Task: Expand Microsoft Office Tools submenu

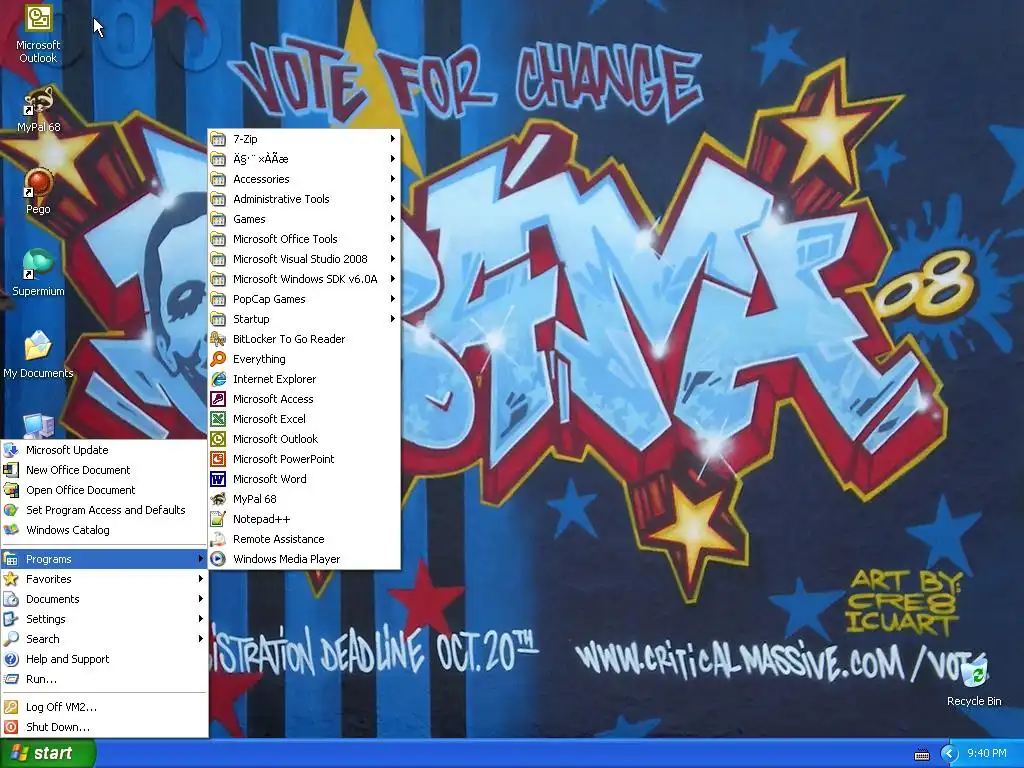Action: 304,239
